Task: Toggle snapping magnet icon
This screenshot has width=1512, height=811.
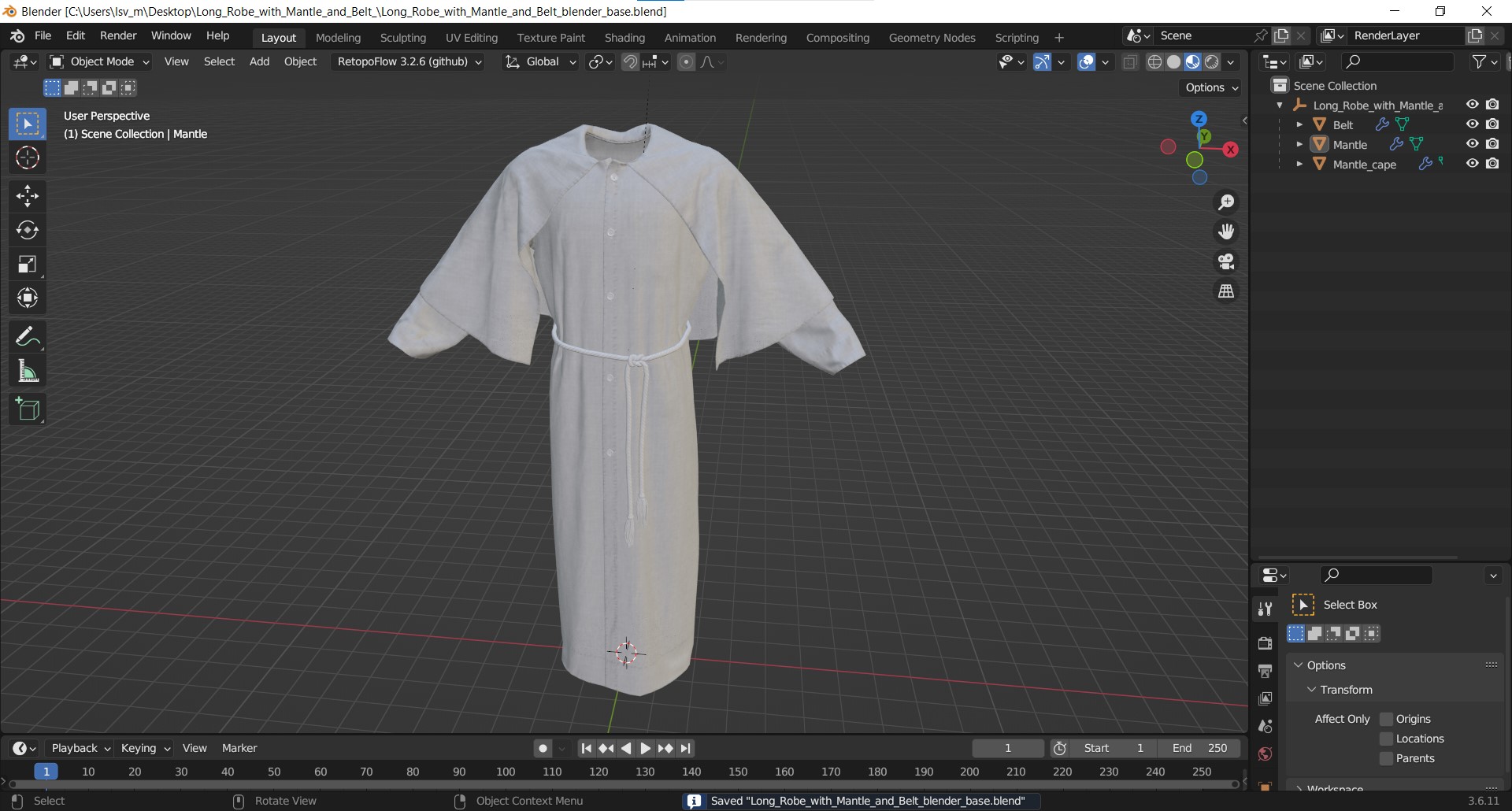Action: tap(630, 62)
